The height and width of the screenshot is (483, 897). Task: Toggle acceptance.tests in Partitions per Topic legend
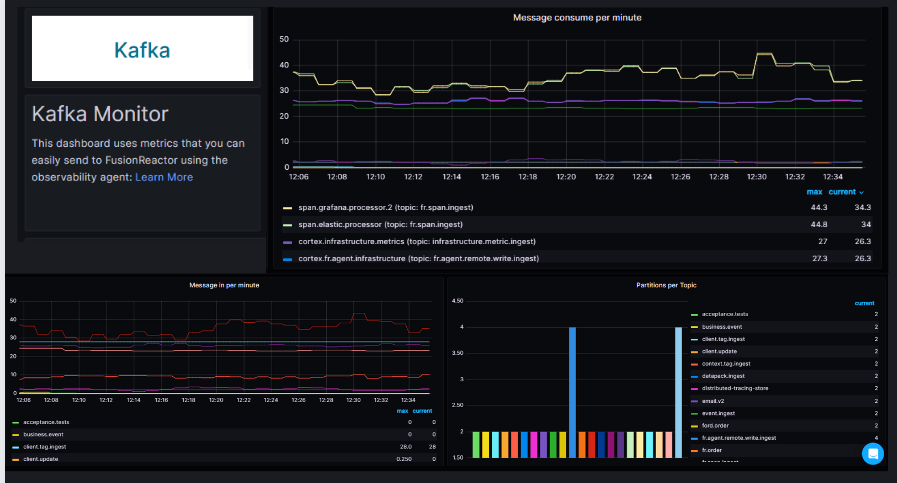[x=725, y=314]
